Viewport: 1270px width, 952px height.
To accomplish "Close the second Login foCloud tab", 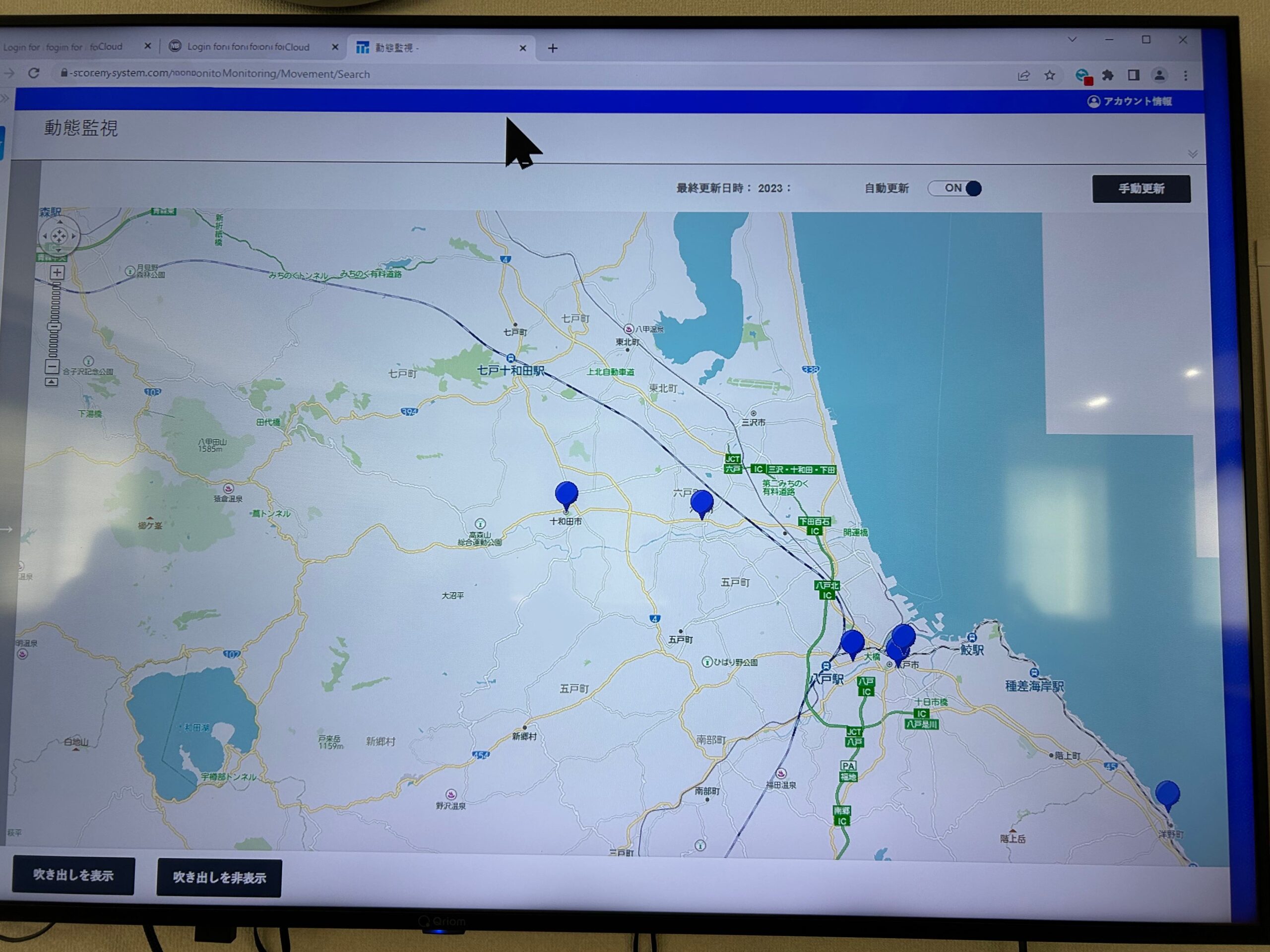I will point(335,47).
